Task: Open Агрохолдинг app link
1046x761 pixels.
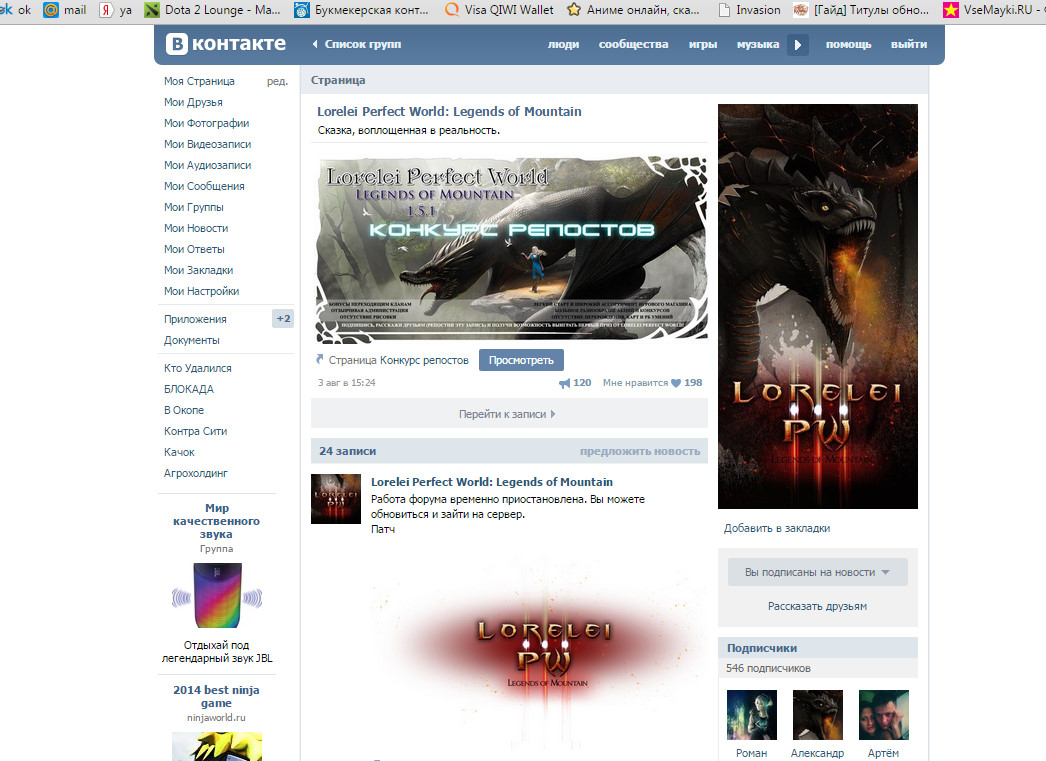Action: [195, 473]
